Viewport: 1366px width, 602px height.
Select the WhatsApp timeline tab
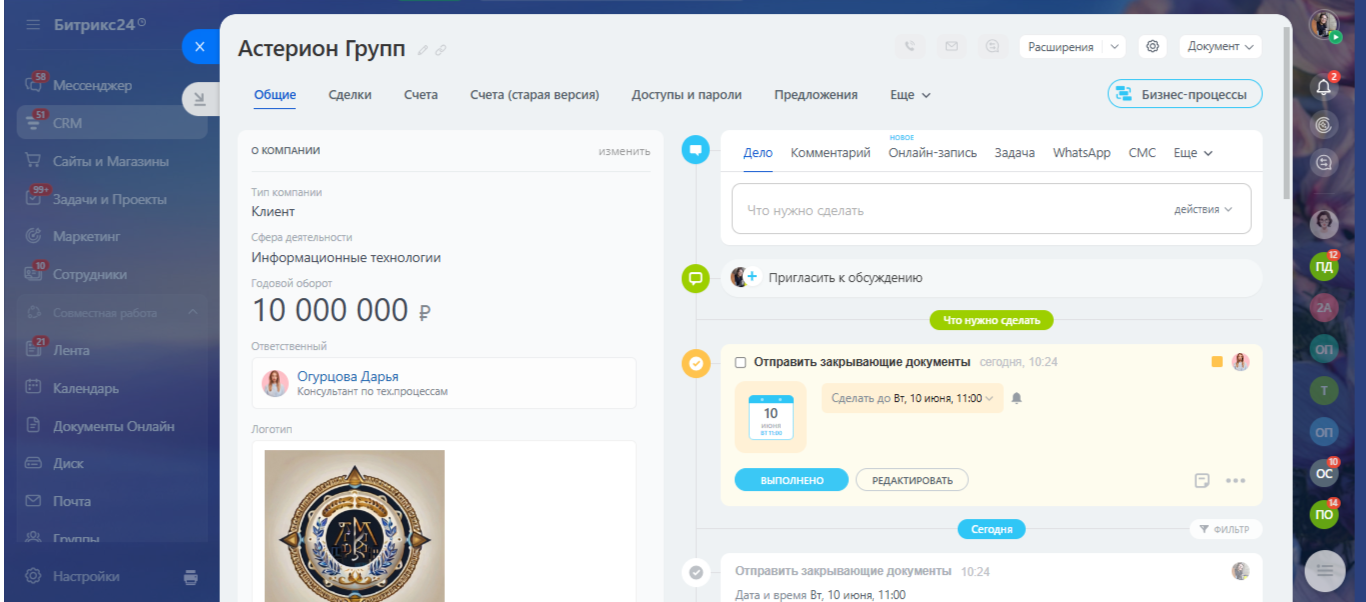pos(1082,153)
